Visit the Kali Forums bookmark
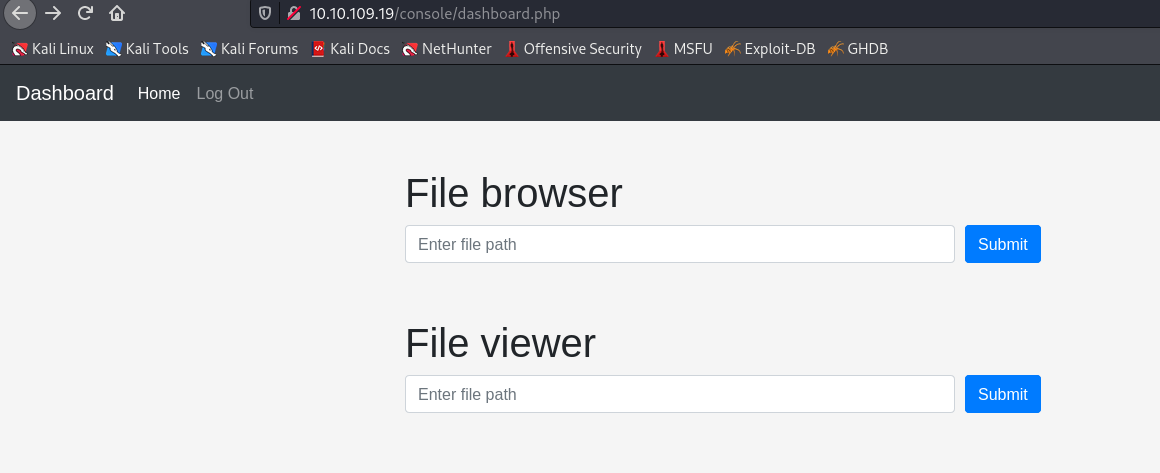The height and width of the screenshot is (473, 1160). 249,48
